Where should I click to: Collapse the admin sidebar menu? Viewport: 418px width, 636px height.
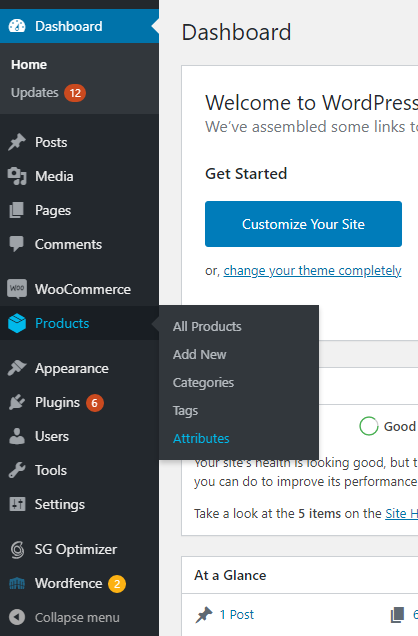click(65, 617)
